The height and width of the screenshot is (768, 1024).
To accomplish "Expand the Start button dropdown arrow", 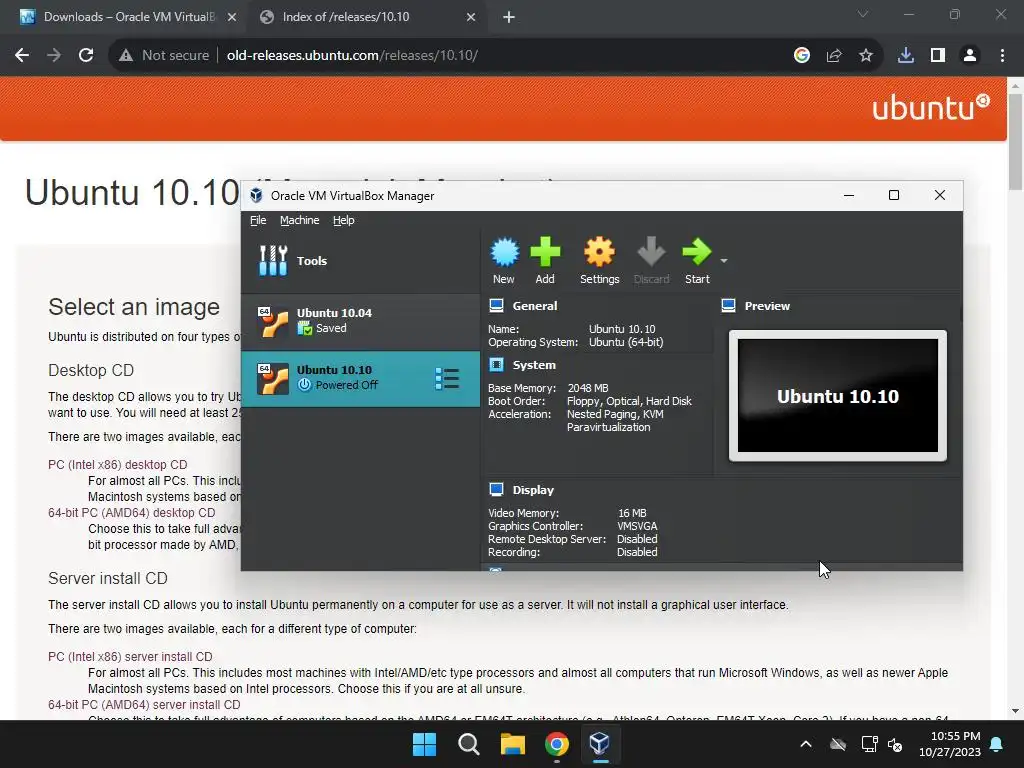I will pyautogui.click(x=724, y=261).
